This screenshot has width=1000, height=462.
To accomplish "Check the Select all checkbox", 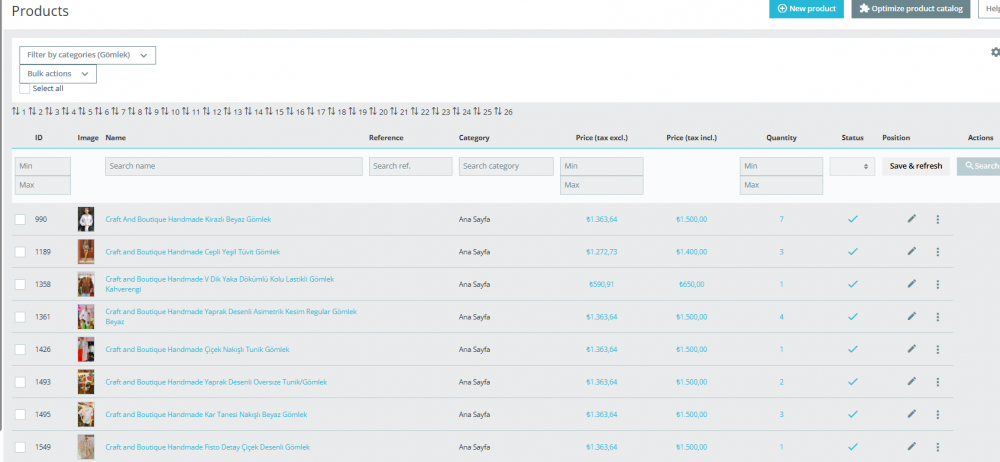I will click(25, 89).
